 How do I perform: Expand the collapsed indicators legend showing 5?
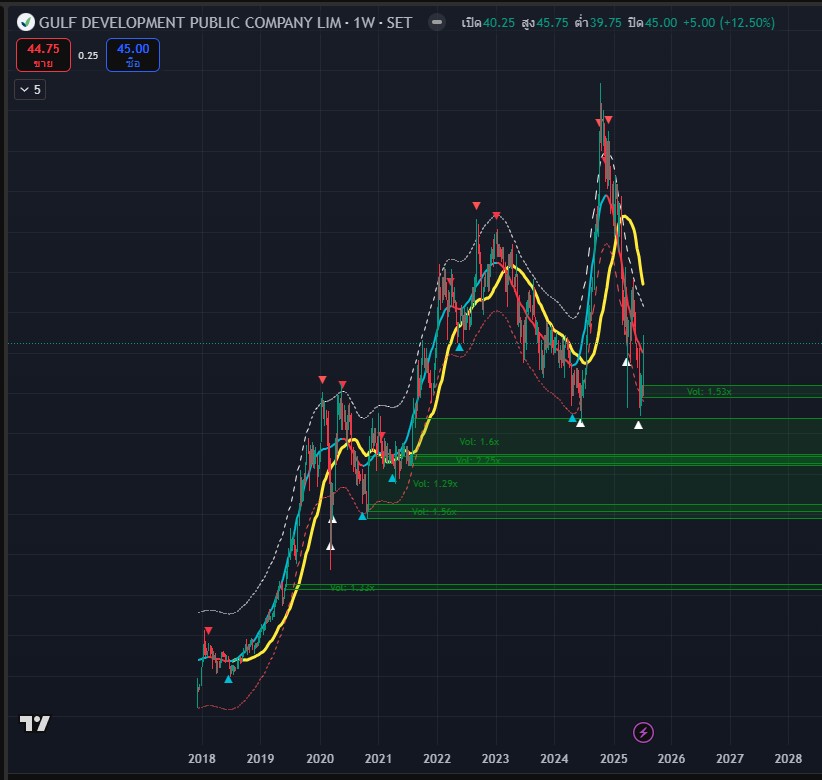point(30,90)
